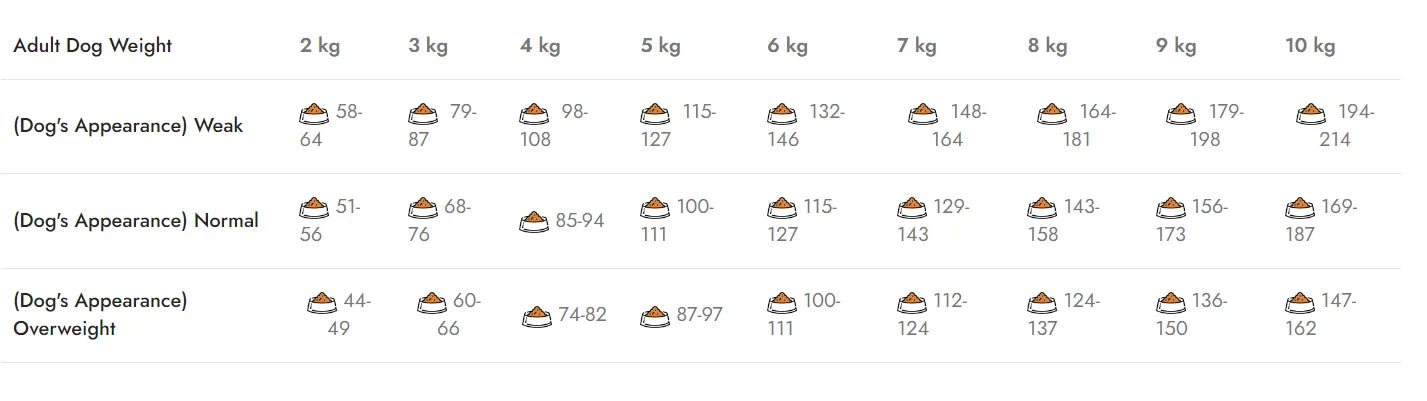Click the bowl icon beside 85-94
The height and width of the screenshot is (401, 1427).
[535, 221]
